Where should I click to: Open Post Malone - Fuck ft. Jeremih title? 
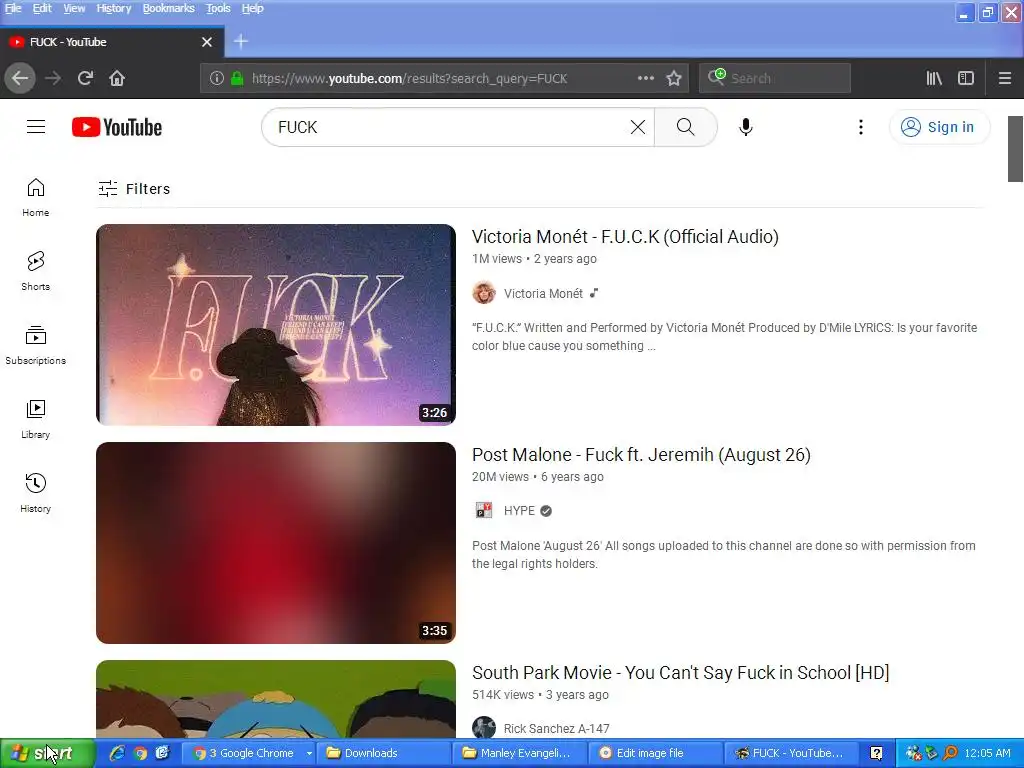point(641,455)
